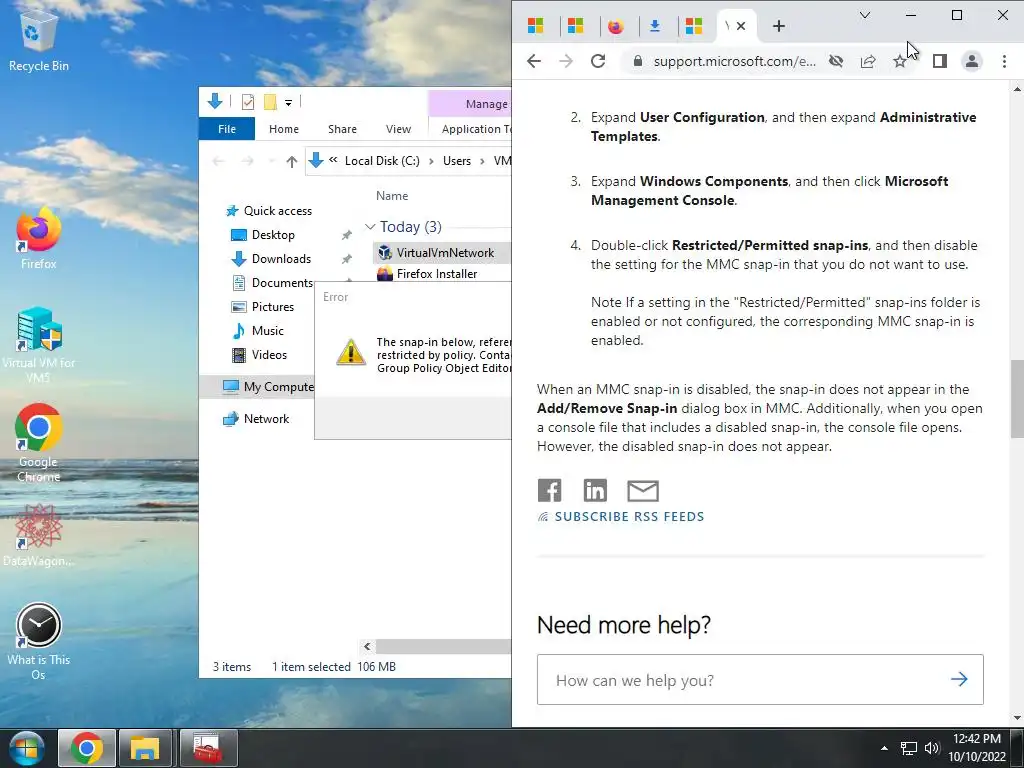Open the DataWagon desktop shortcut
Screen dimensions: 1024x768
coord(38,536)
